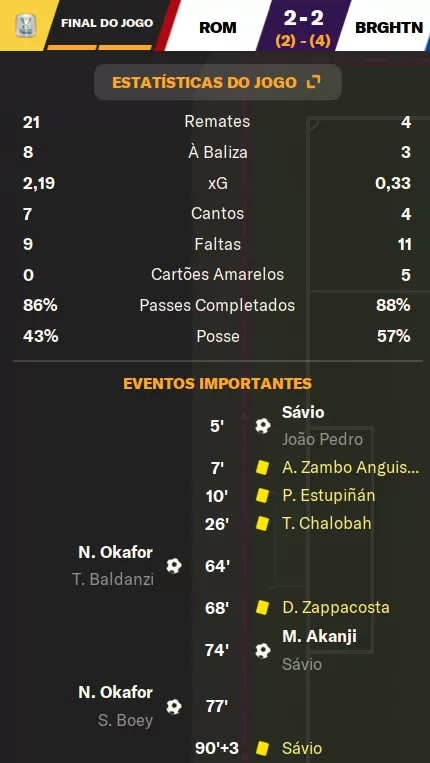The height and width of the screenshot is (763, 430).
Task: Click the Final do Jogo progress bar
Action: [99, 47]
